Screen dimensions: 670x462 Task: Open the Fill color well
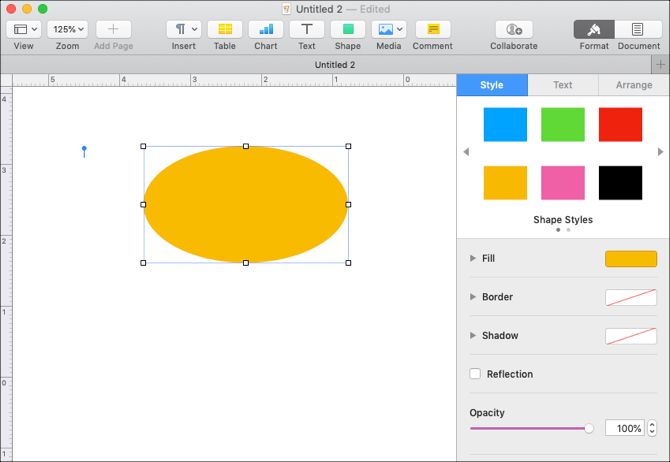[631, 259]
